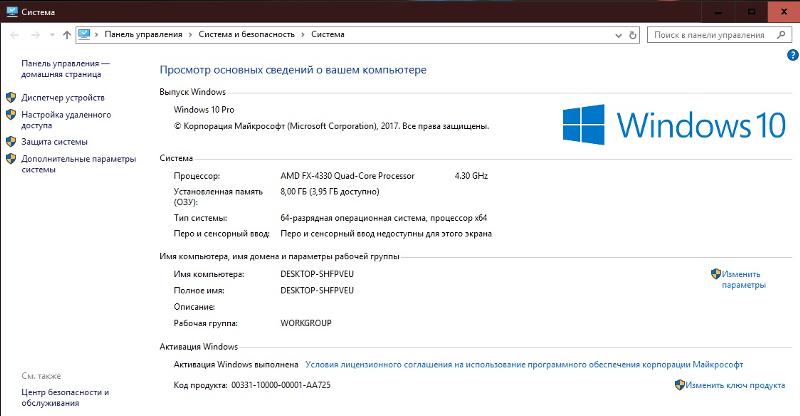The width and height of the screenshot is (800, 416).
Task: Click Изменить параметры link
Action: coord(743,279)
